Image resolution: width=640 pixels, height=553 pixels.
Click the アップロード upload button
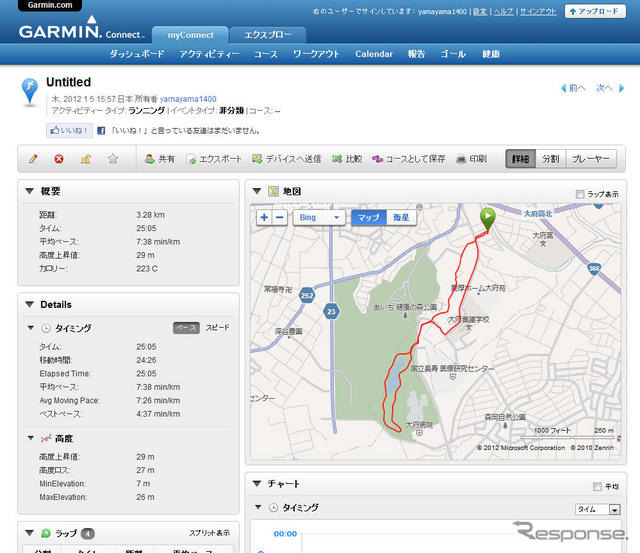click(x=595, y=11)
